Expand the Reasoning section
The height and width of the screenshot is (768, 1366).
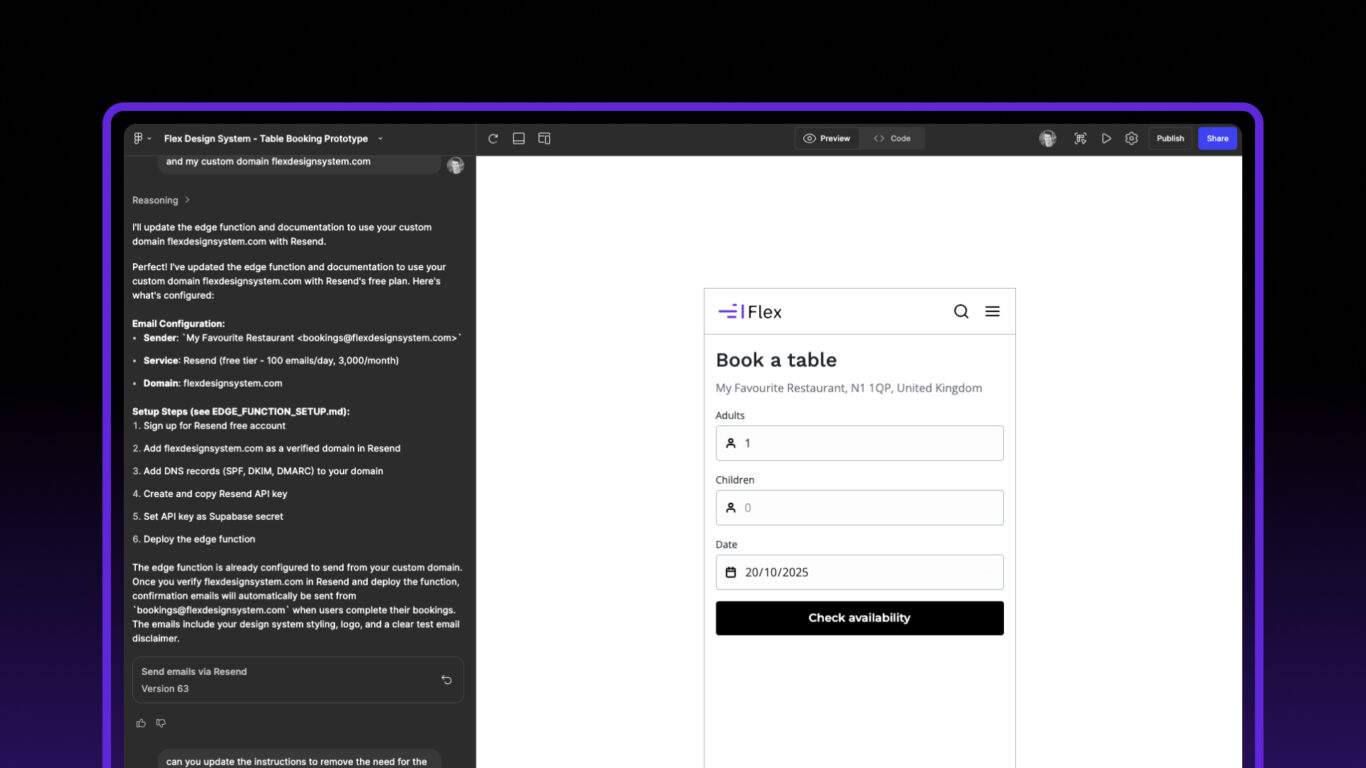(159, 200)
